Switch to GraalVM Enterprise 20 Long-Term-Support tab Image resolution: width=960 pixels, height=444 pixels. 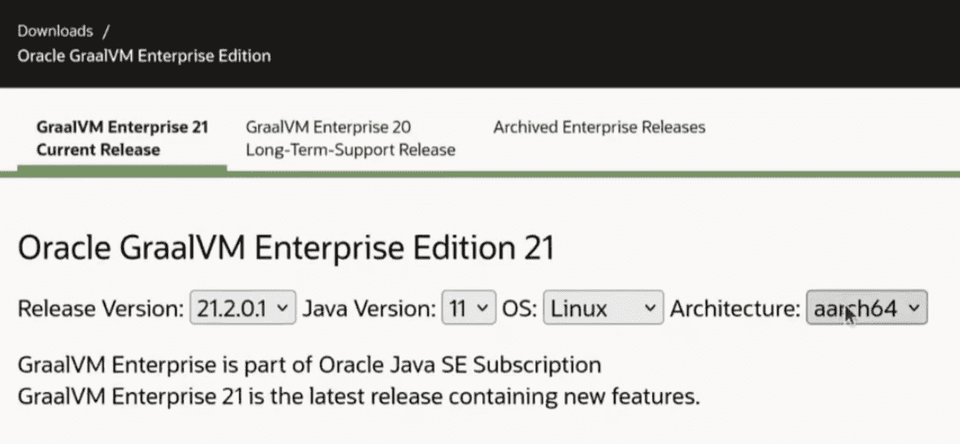coord(350,139)
